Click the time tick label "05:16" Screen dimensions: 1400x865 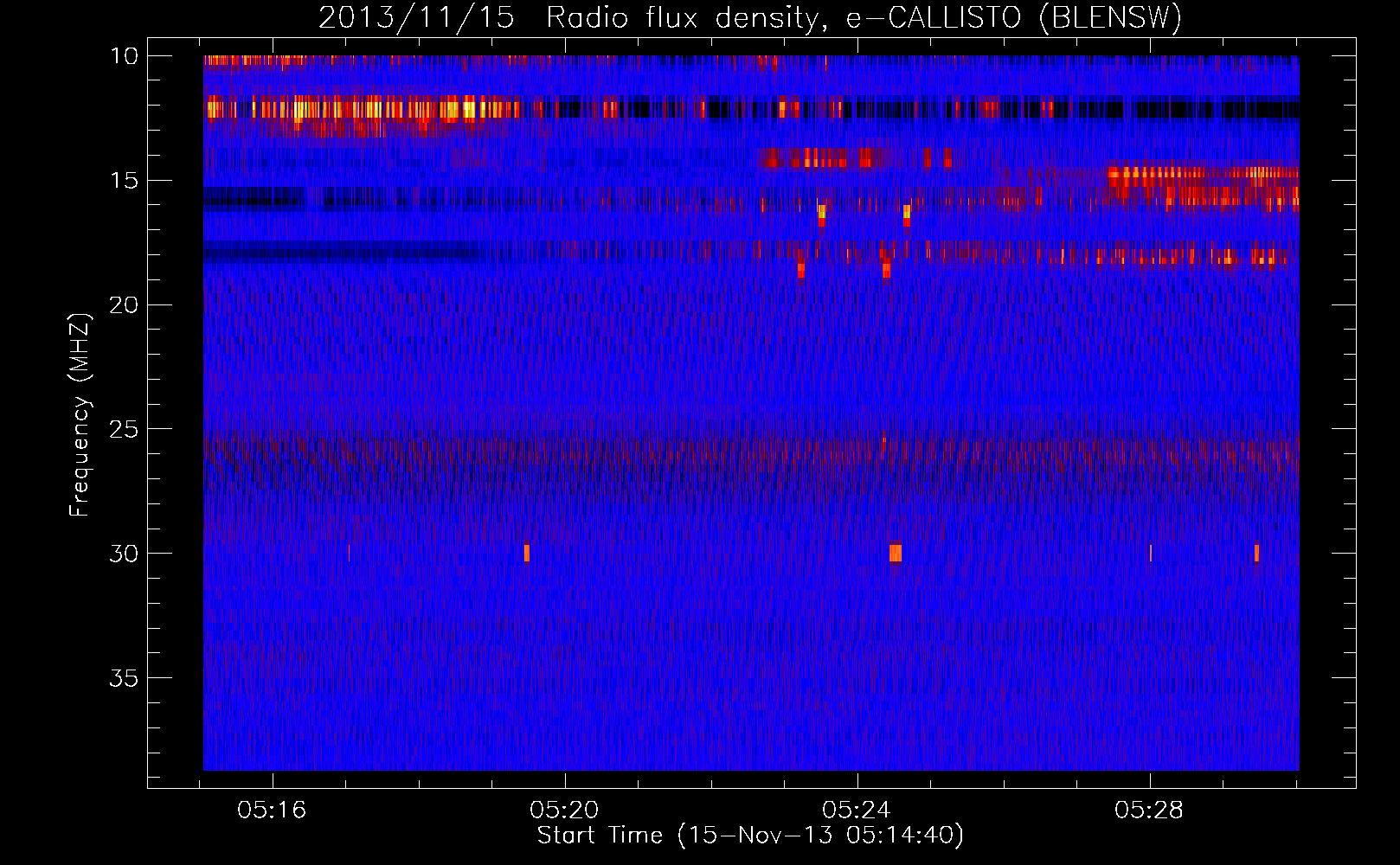[273, 811]
